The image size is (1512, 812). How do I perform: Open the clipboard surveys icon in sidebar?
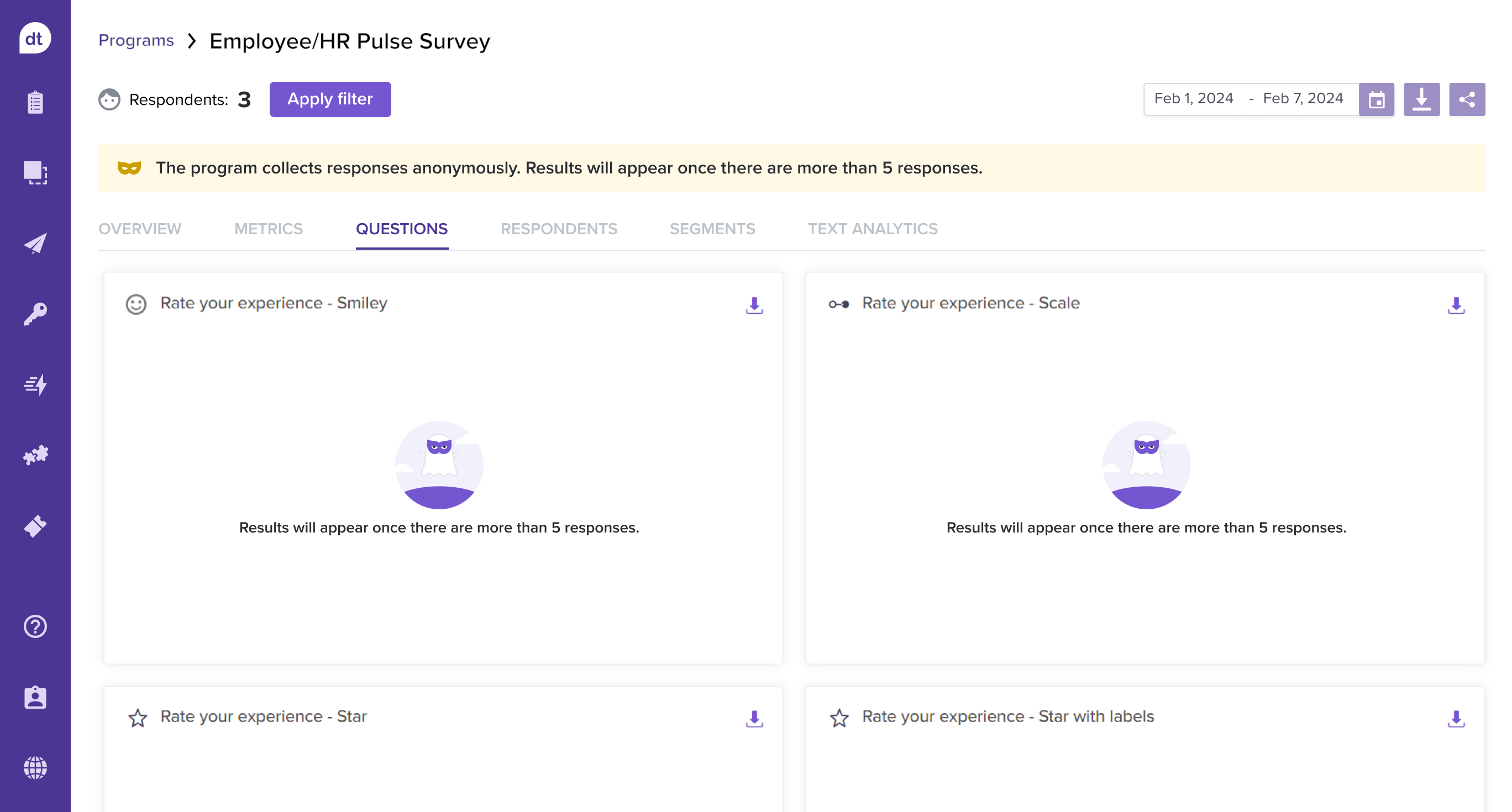[x=35, y=103]
